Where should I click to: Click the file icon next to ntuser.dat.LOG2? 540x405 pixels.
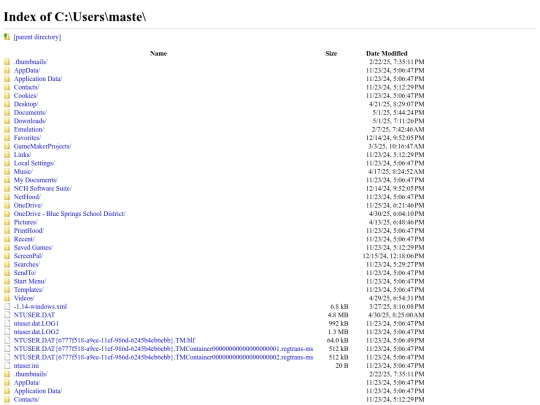[x=7, y=332]
